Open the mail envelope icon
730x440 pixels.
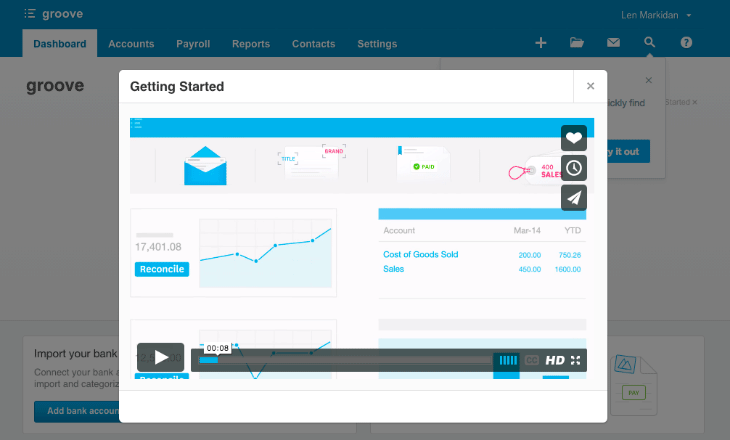click(613, 43)
